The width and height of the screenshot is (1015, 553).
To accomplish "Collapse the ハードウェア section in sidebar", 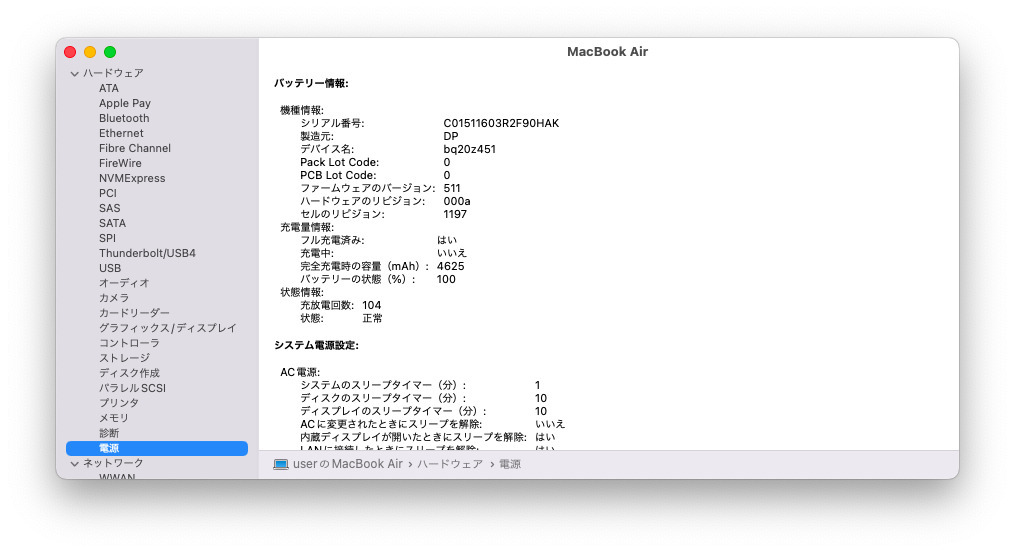I will click(74, 74).
